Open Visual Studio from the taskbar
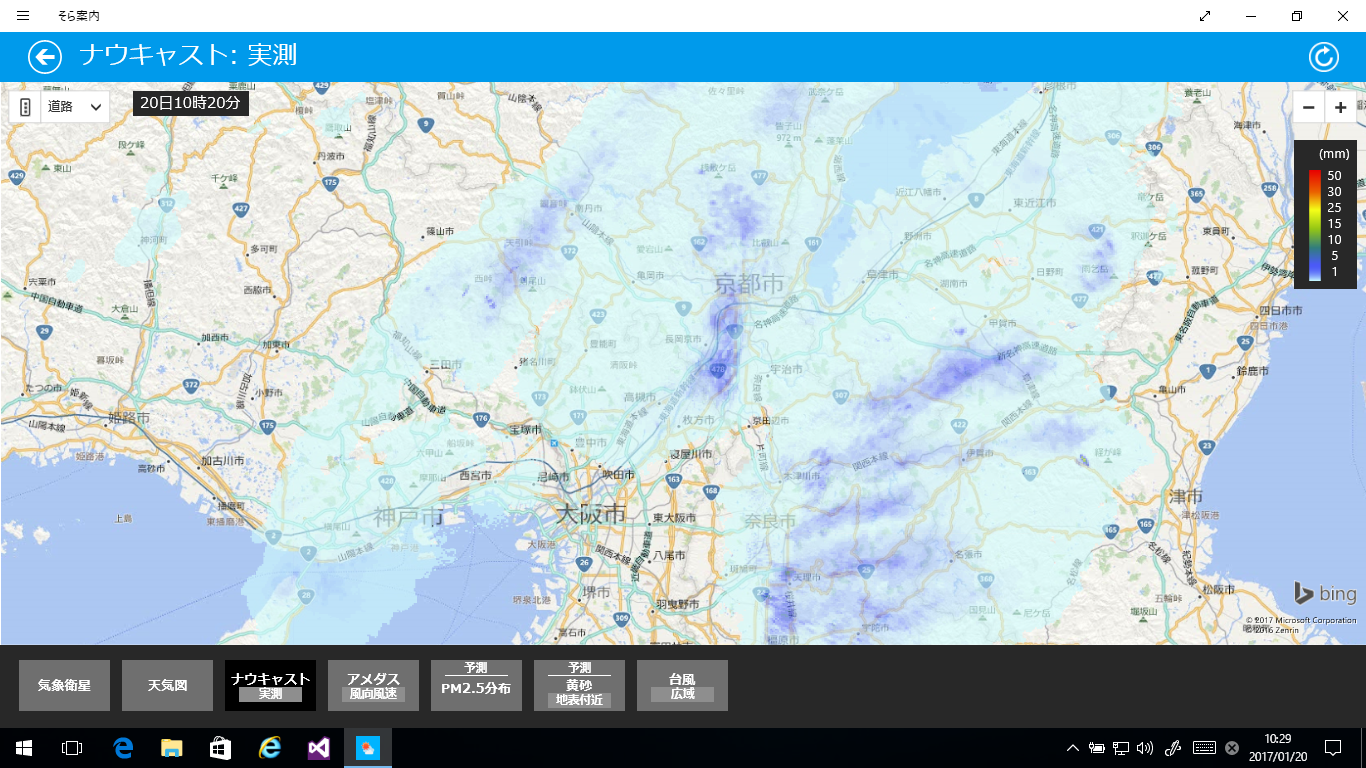This screenshot has height=768, width=1366. tap(319, 748)
